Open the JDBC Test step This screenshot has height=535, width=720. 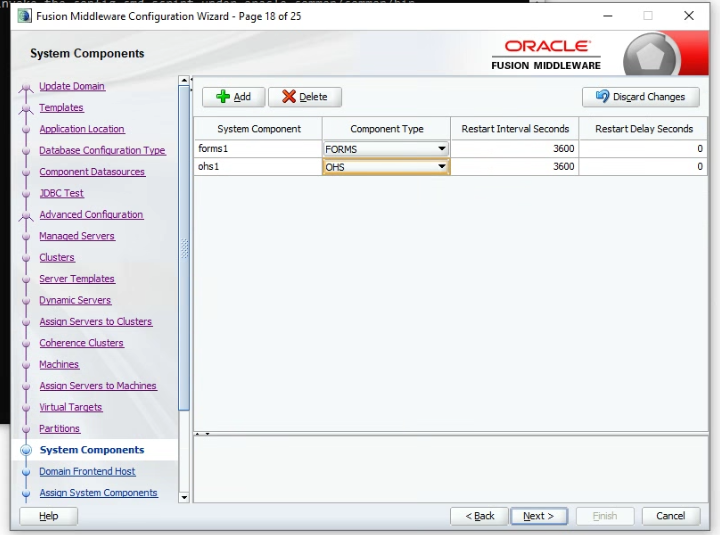[x=62, y=193]
